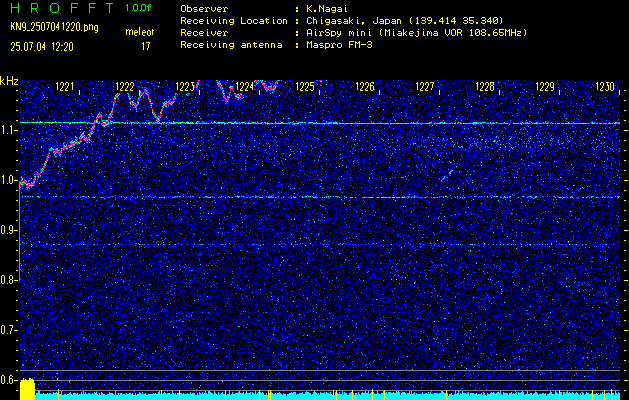Click the 1221 time marker

tap(65, 87)
